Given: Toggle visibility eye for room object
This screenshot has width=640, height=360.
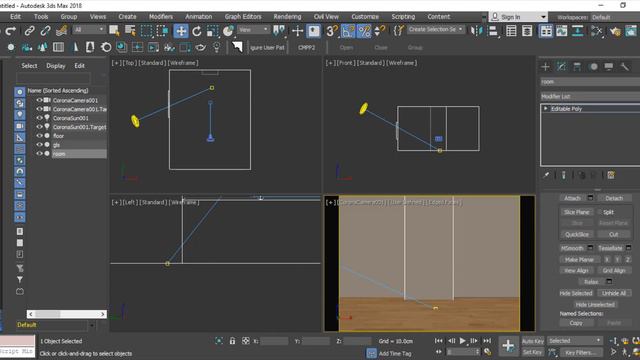Looking at the screenshot, I should (40, 153).
